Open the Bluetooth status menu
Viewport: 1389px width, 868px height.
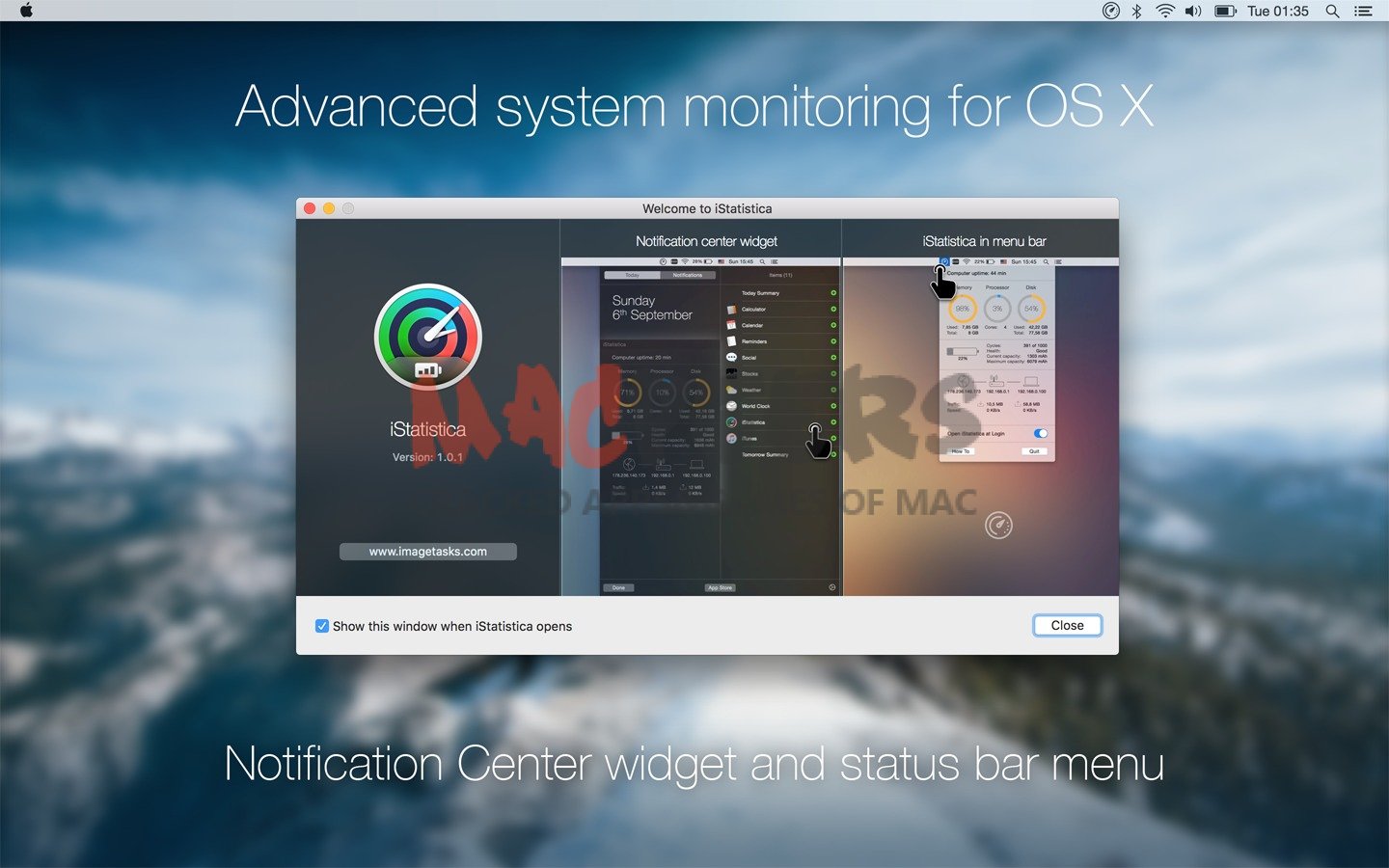click(x=1137, y=11)
